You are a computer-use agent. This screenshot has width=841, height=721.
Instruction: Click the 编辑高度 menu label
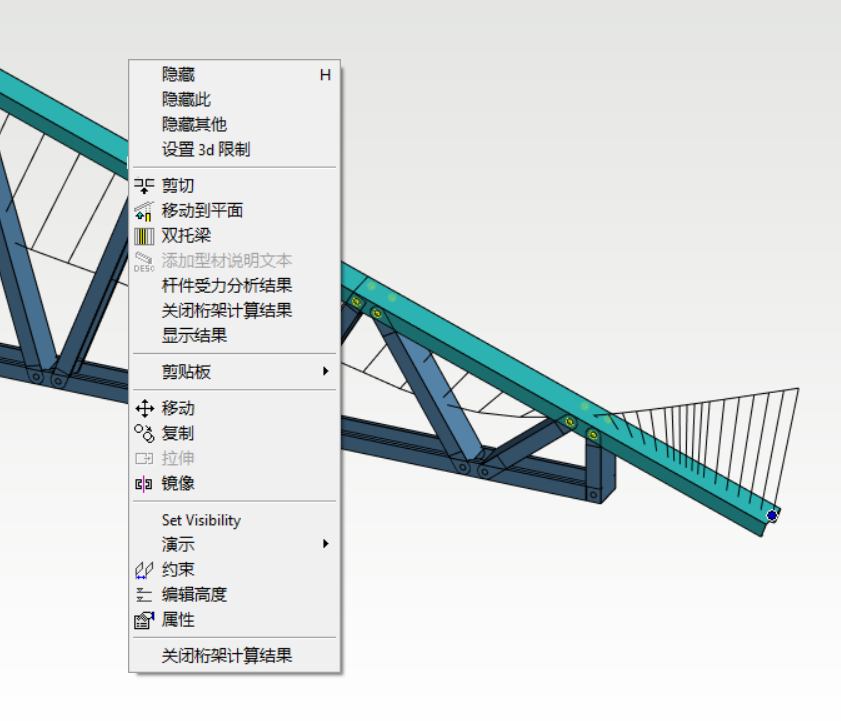click(194, 595)
